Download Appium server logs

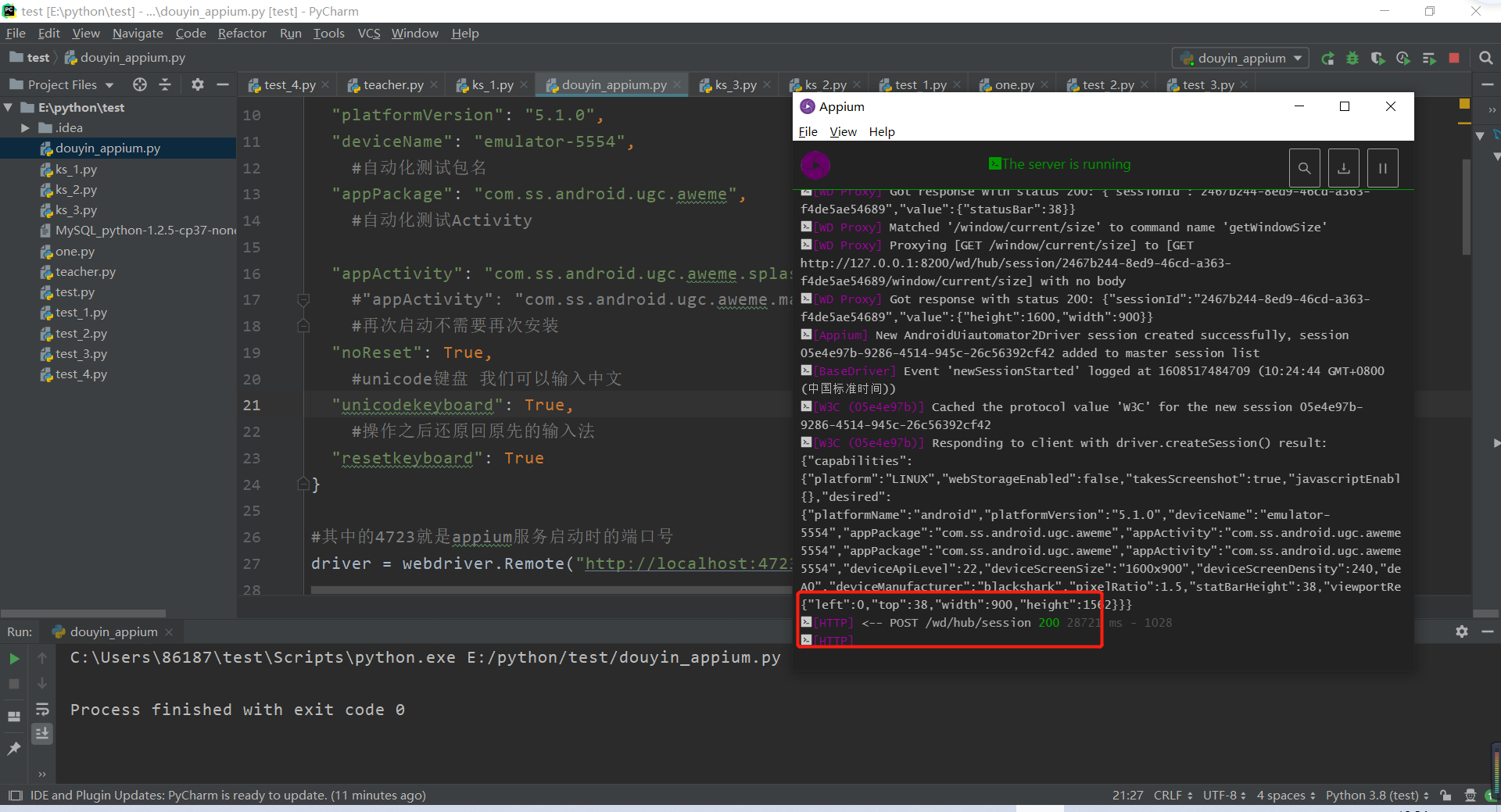(1344, 167)
